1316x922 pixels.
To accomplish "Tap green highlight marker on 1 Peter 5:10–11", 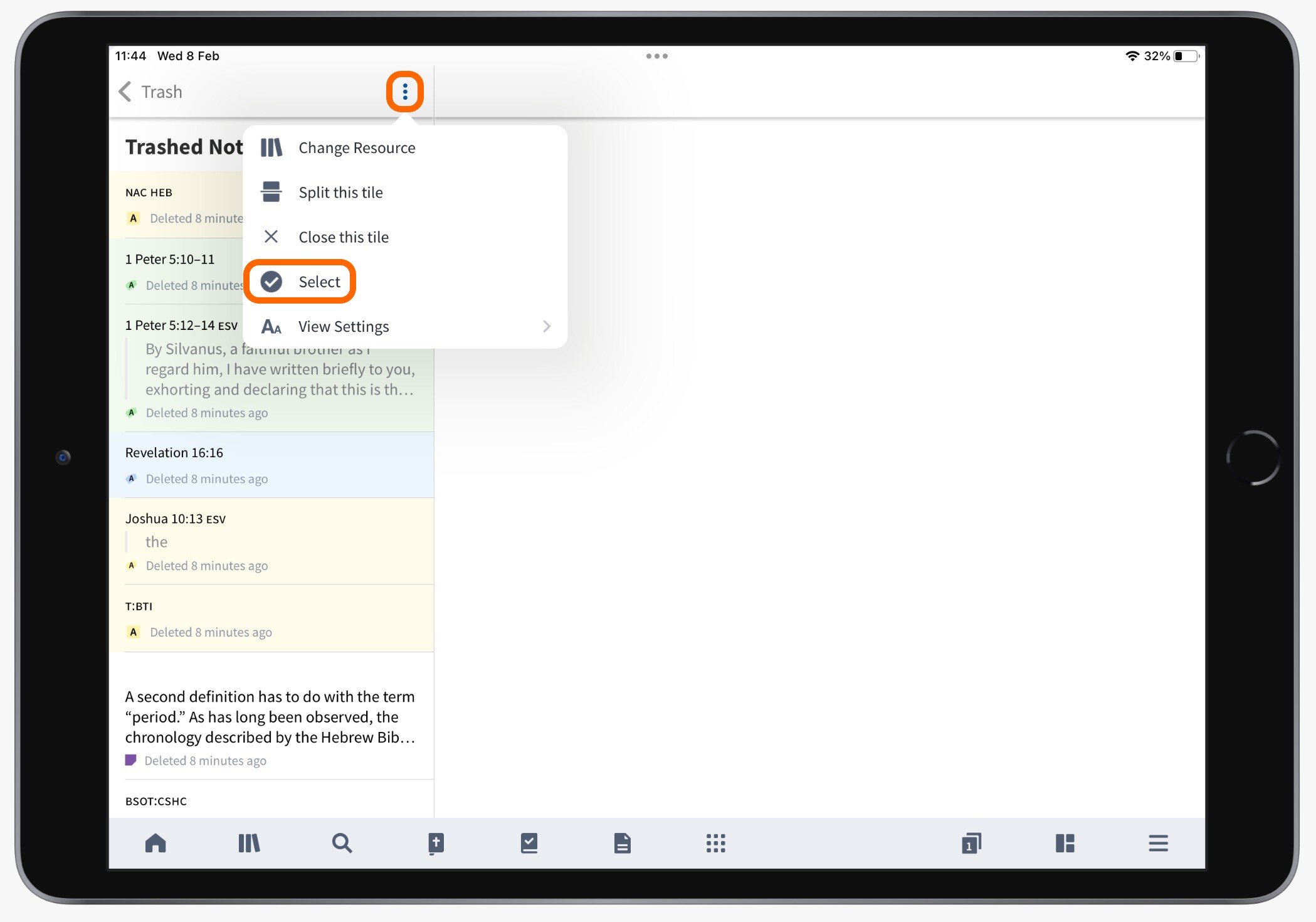I will tap(131, 285).
